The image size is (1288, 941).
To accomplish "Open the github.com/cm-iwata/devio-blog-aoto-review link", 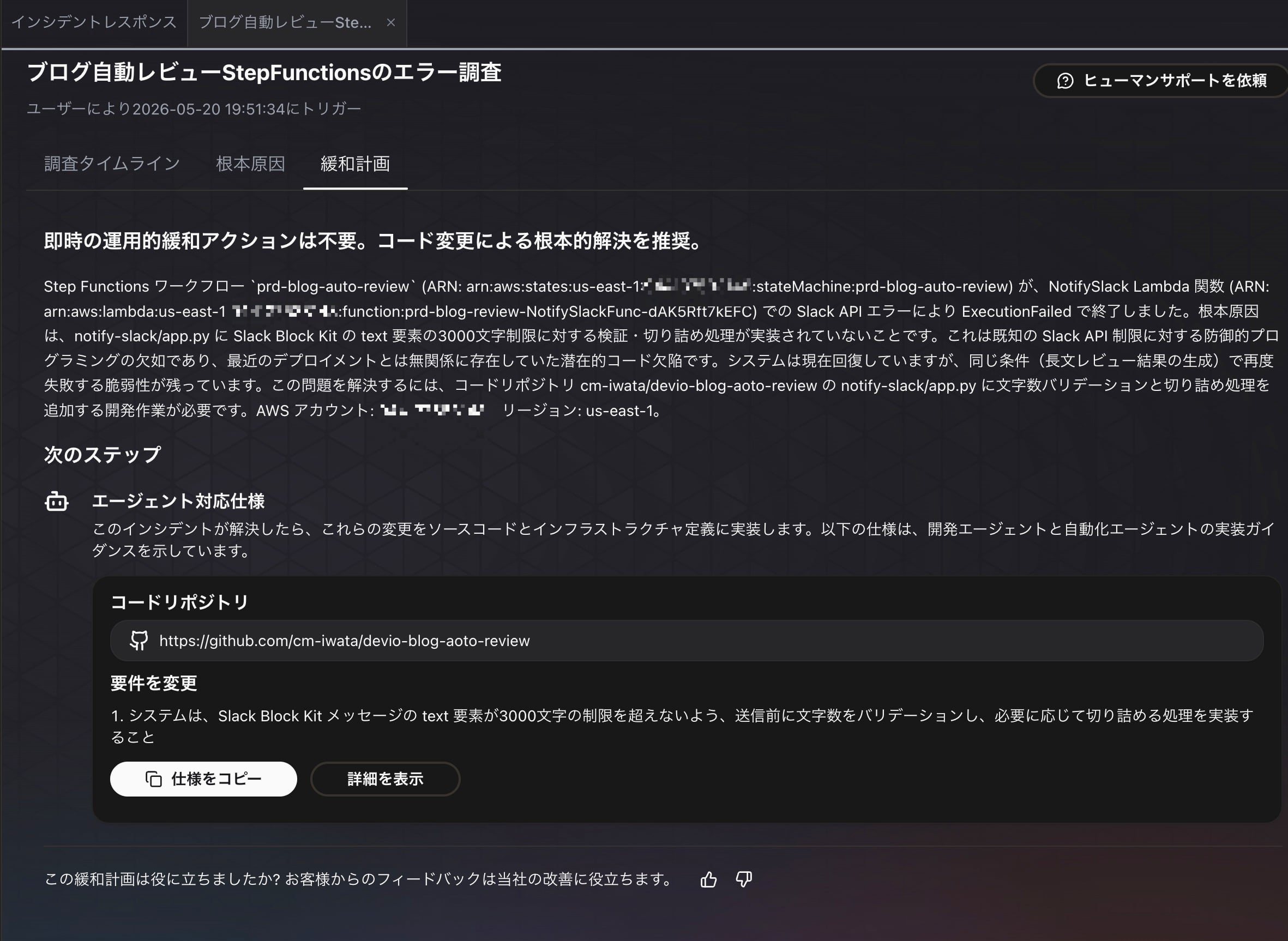I will point(344,641).
